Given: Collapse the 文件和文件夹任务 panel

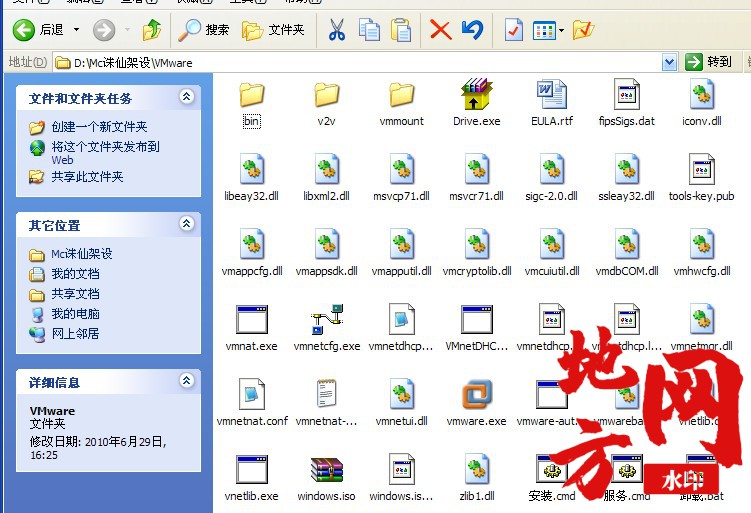Looking at the screenshot, I should (x=186, y=96).
